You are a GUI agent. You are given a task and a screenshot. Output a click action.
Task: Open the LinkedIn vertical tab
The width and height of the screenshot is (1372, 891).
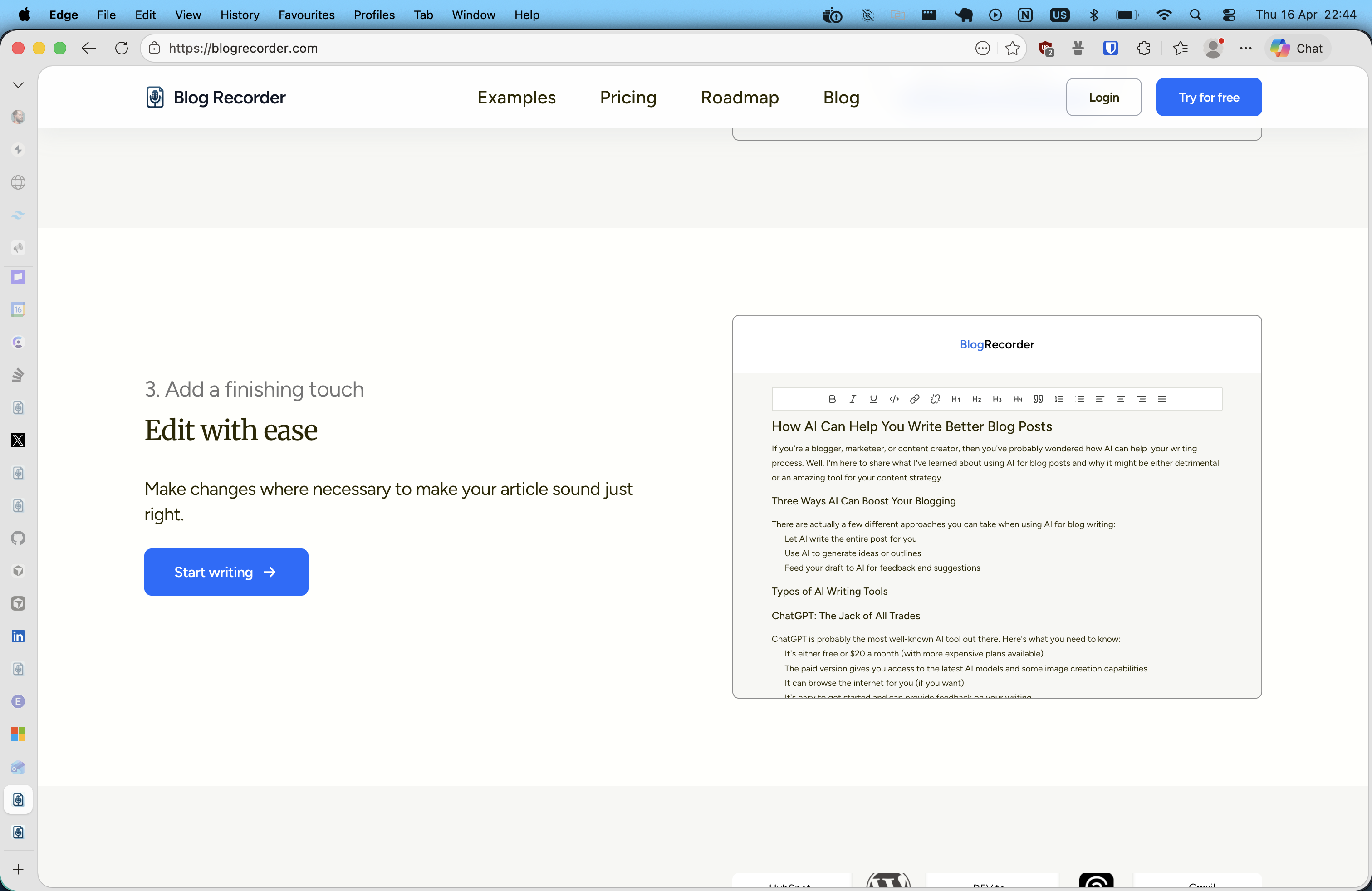coord(18,636)
